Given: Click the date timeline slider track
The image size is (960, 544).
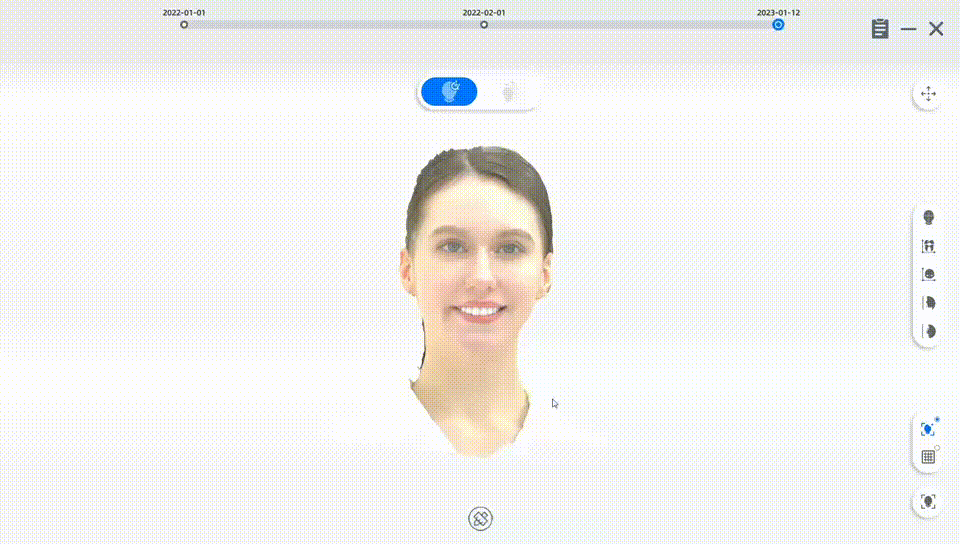Looking at the screenshot, I should click(x=481, y=25).
